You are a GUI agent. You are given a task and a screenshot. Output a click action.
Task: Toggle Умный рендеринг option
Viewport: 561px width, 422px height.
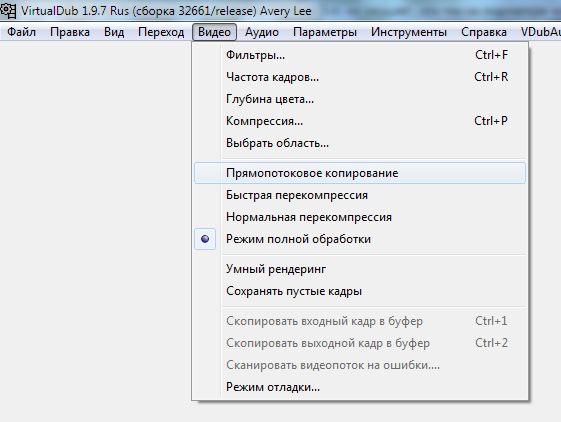tap(360, 269)
